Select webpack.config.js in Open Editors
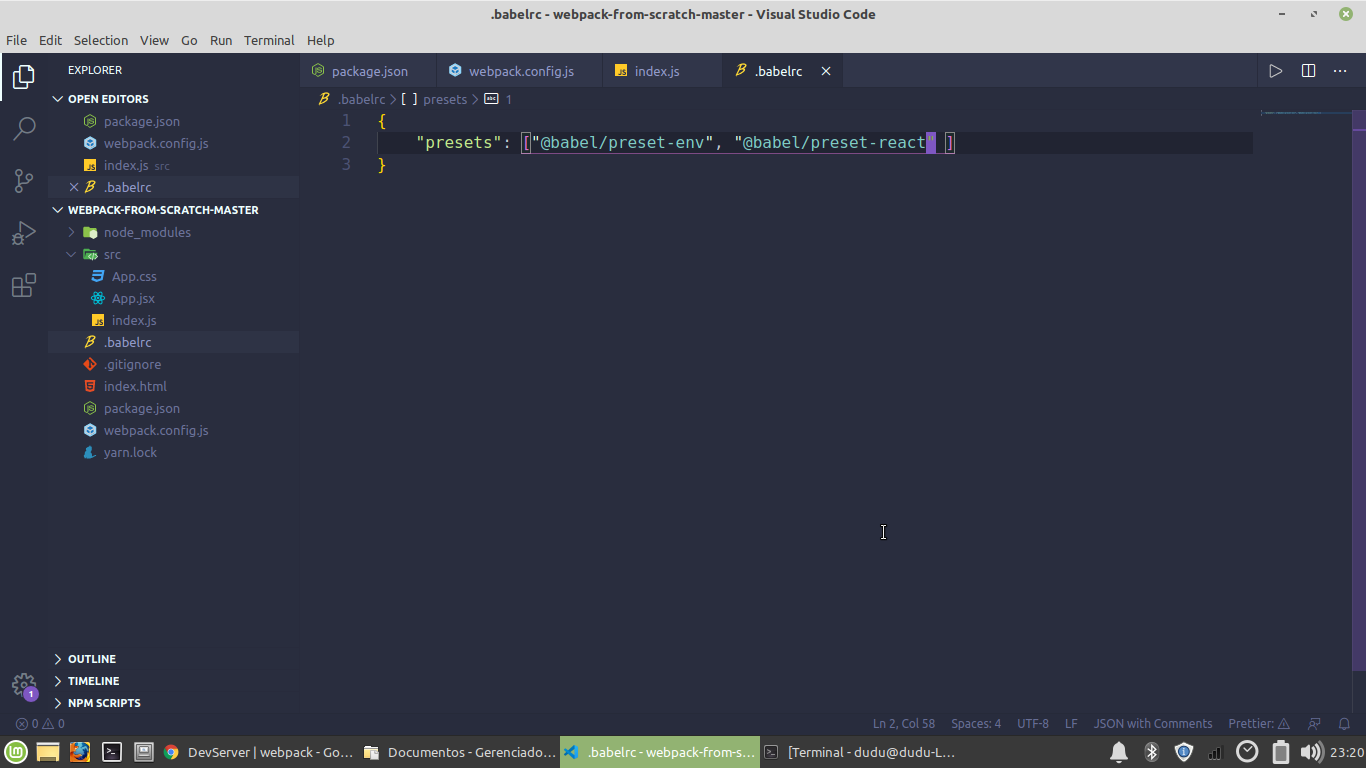 pos(156,143)
